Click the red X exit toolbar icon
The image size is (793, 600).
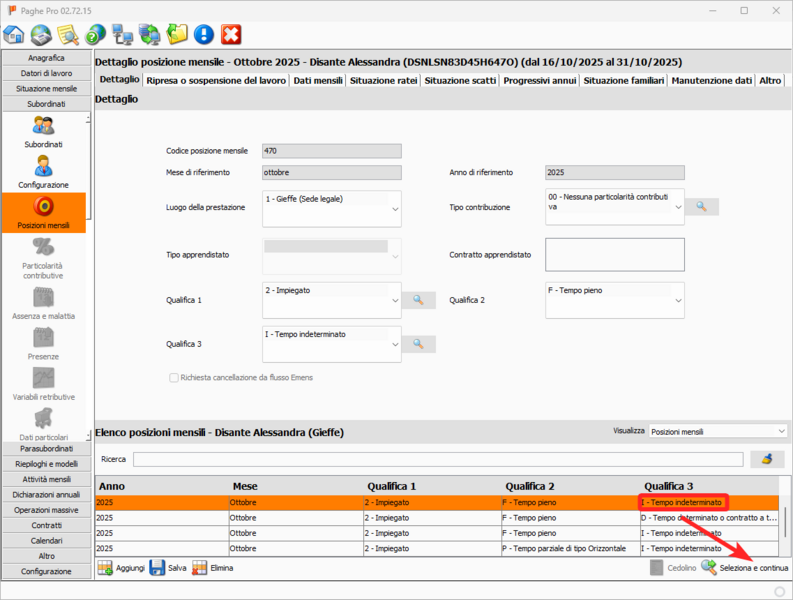click(231, 35)
